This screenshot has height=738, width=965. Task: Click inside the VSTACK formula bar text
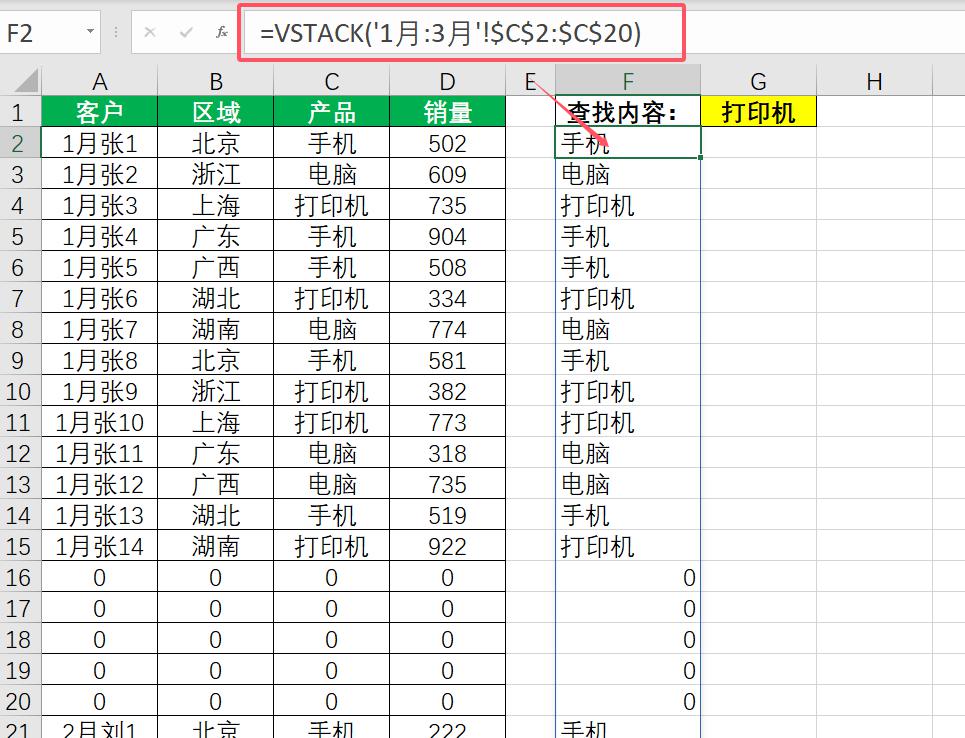450,33
